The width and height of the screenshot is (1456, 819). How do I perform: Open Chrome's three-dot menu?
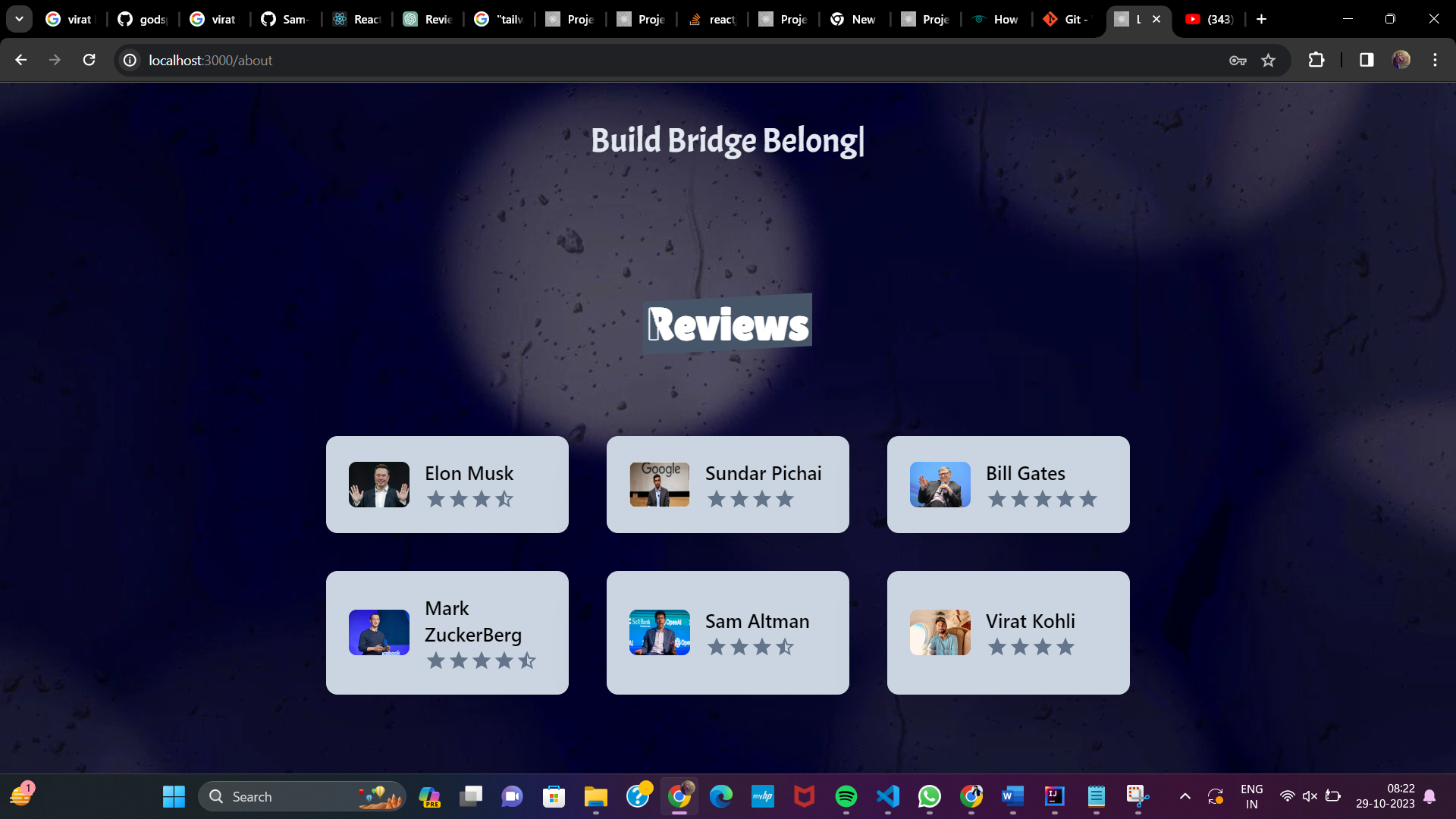(1435, 60)
